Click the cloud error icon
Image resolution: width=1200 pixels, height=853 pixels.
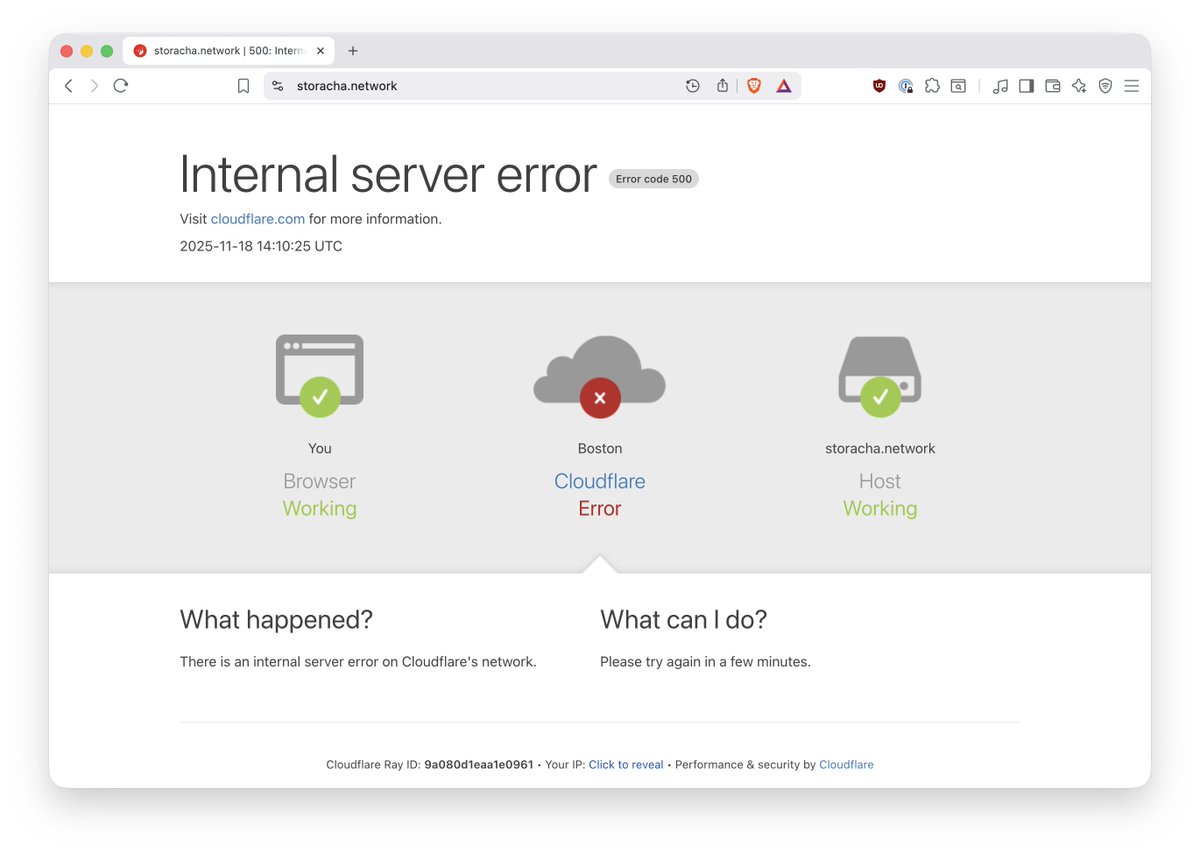(600, 376)
